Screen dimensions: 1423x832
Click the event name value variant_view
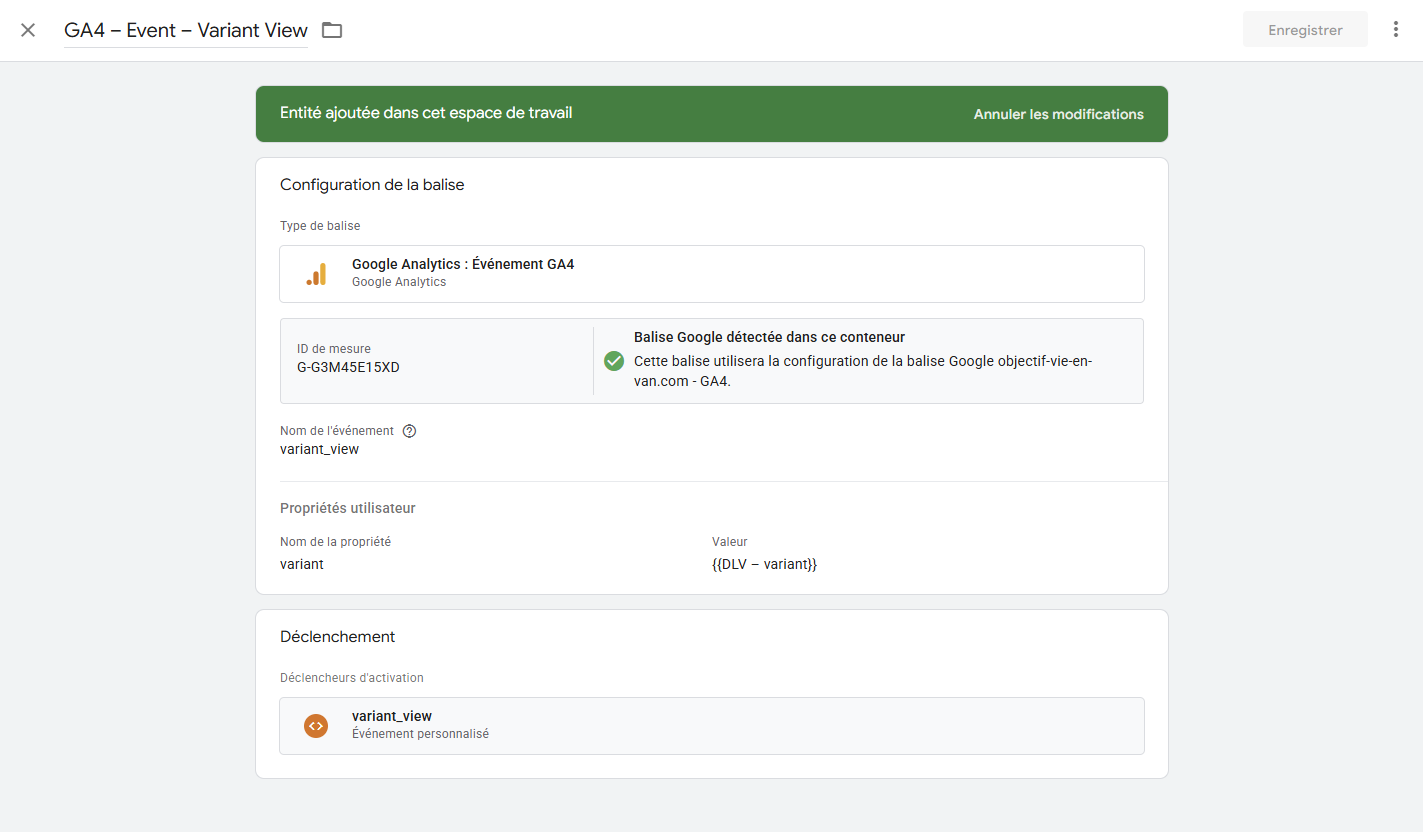point(319,449)
